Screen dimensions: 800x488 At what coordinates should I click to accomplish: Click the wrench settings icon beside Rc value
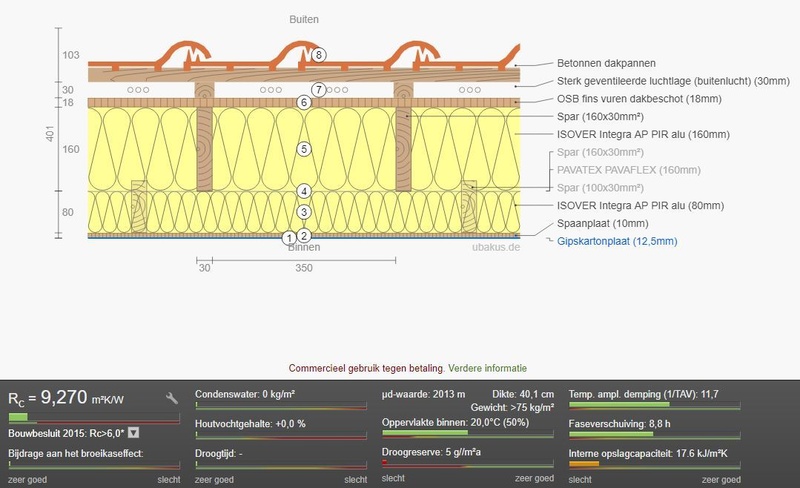point(172,398)
